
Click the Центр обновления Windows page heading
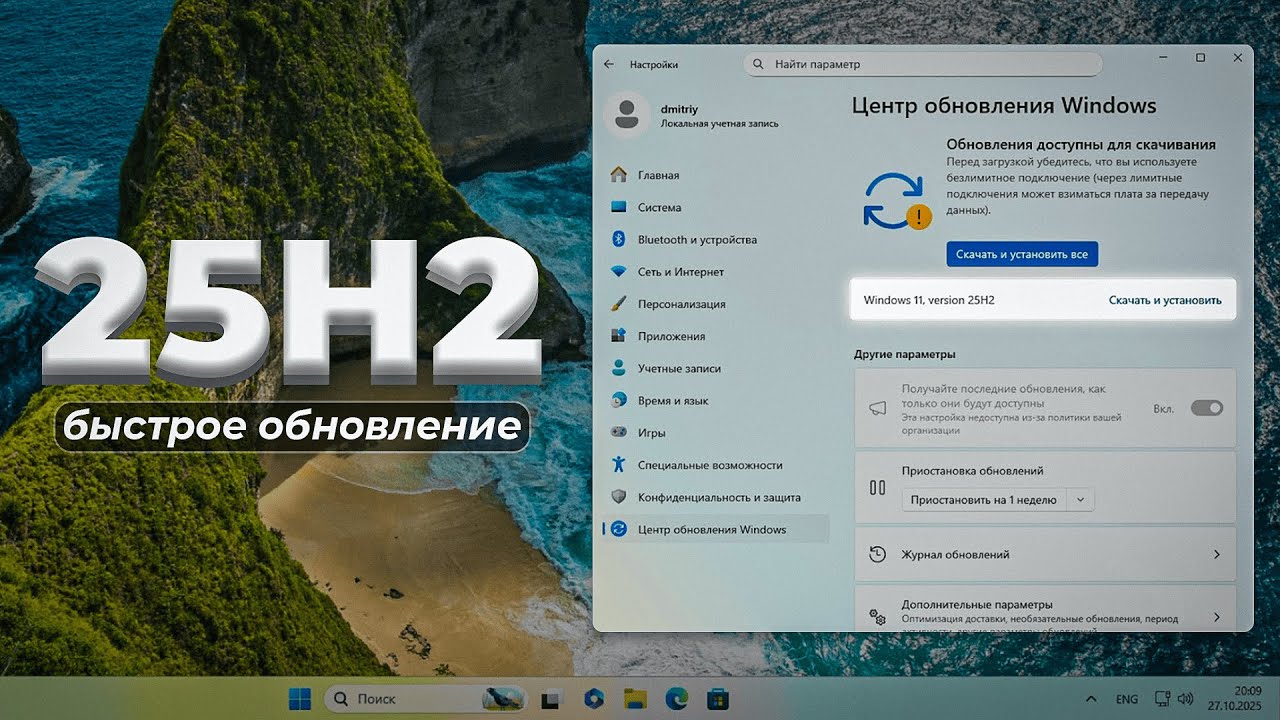1004,106
